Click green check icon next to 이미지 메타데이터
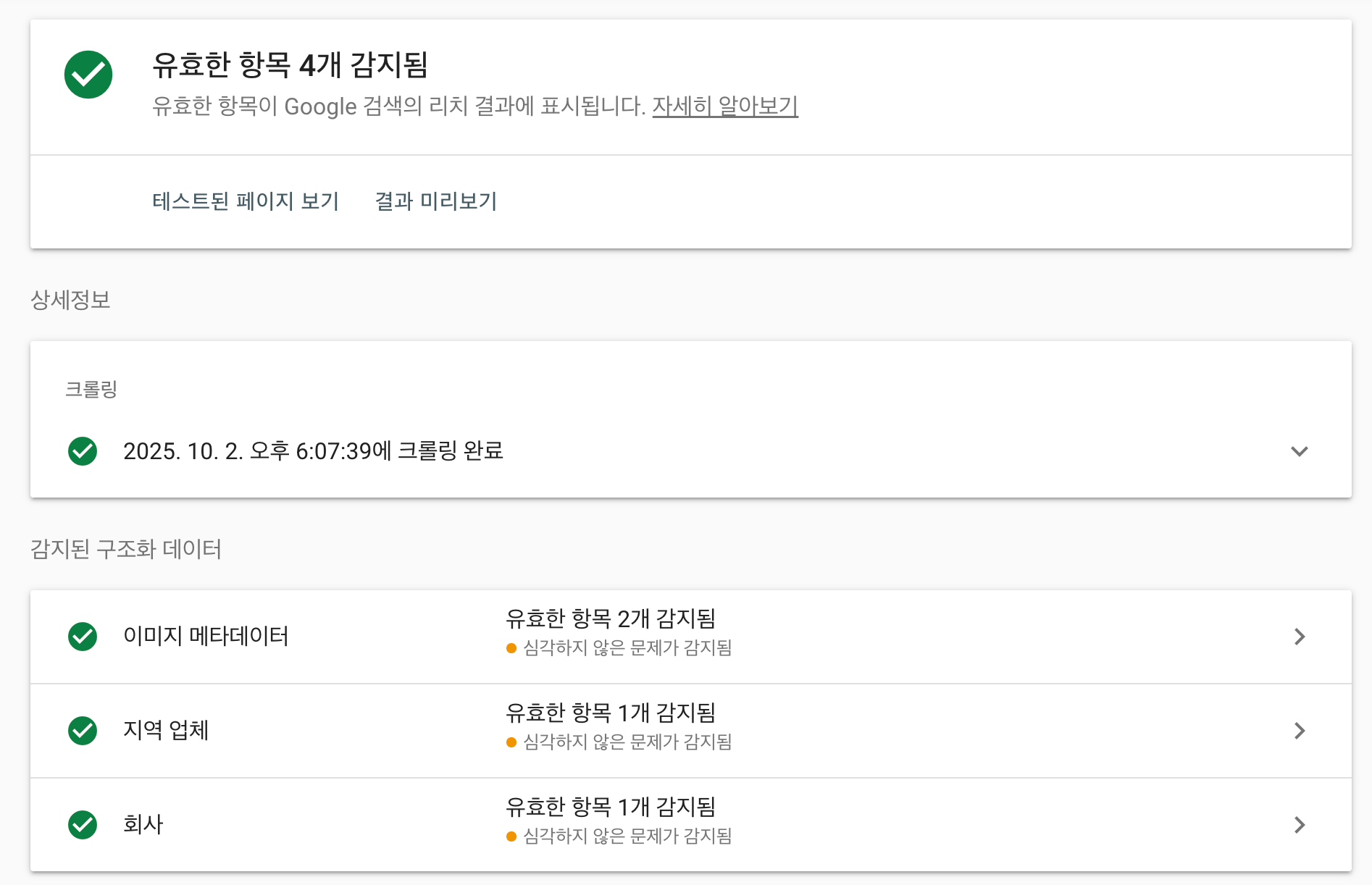Screen dimensions: 1372x885 point(83,637)
